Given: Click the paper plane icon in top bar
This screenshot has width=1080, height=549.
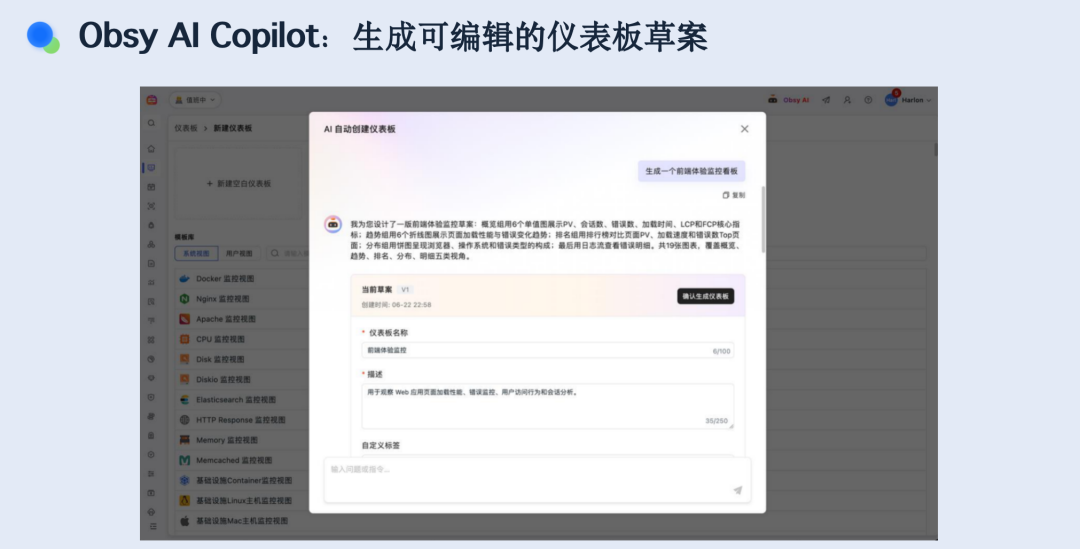Looking at the screenshot, I should tap(826, 100).
